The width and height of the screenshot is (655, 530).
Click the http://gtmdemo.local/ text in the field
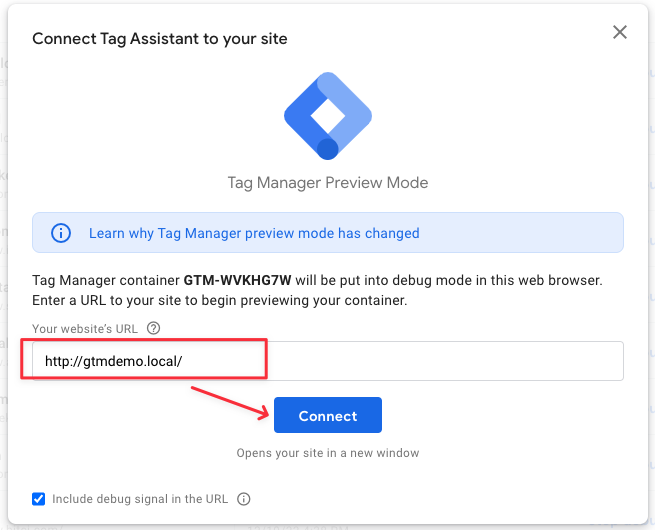point(113,361)
